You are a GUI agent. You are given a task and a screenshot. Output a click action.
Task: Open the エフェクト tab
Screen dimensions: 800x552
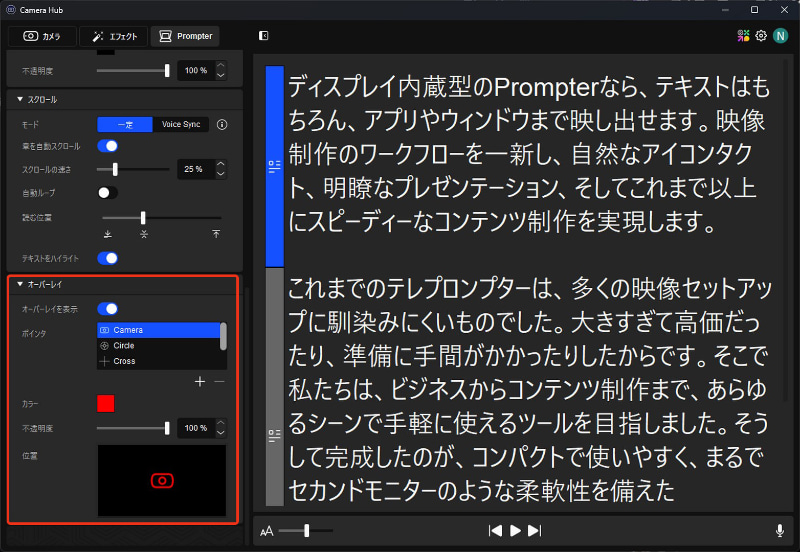(114, 36)
